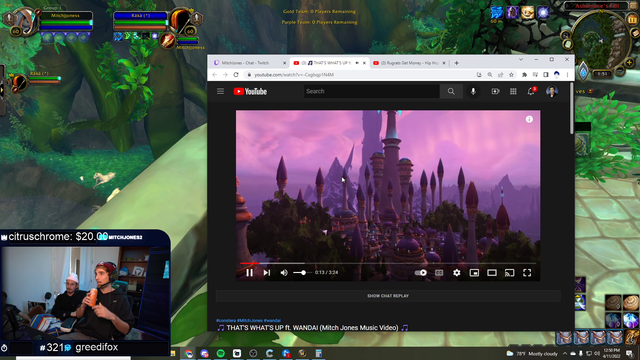Open the #wandai hashtag link
640x360 pixels.
[x=272, y=320]
